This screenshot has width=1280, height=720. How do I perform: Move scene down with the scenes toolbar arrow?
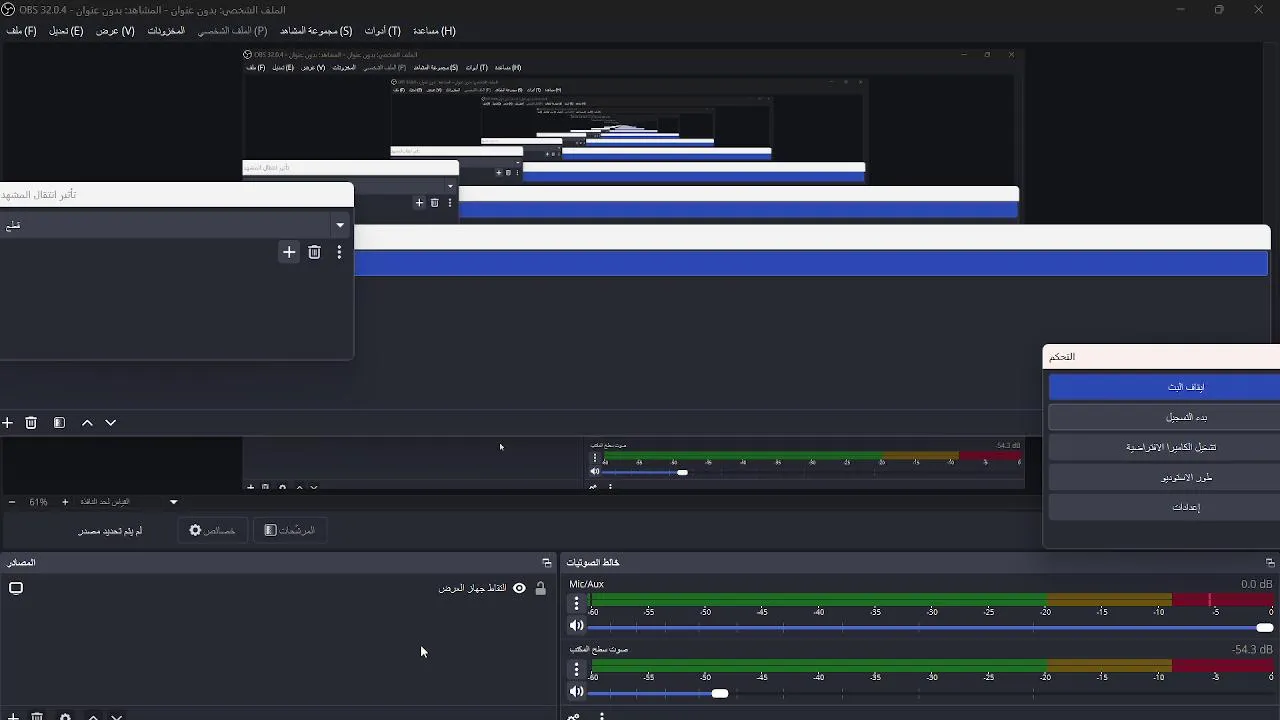(x=111, y=423)
